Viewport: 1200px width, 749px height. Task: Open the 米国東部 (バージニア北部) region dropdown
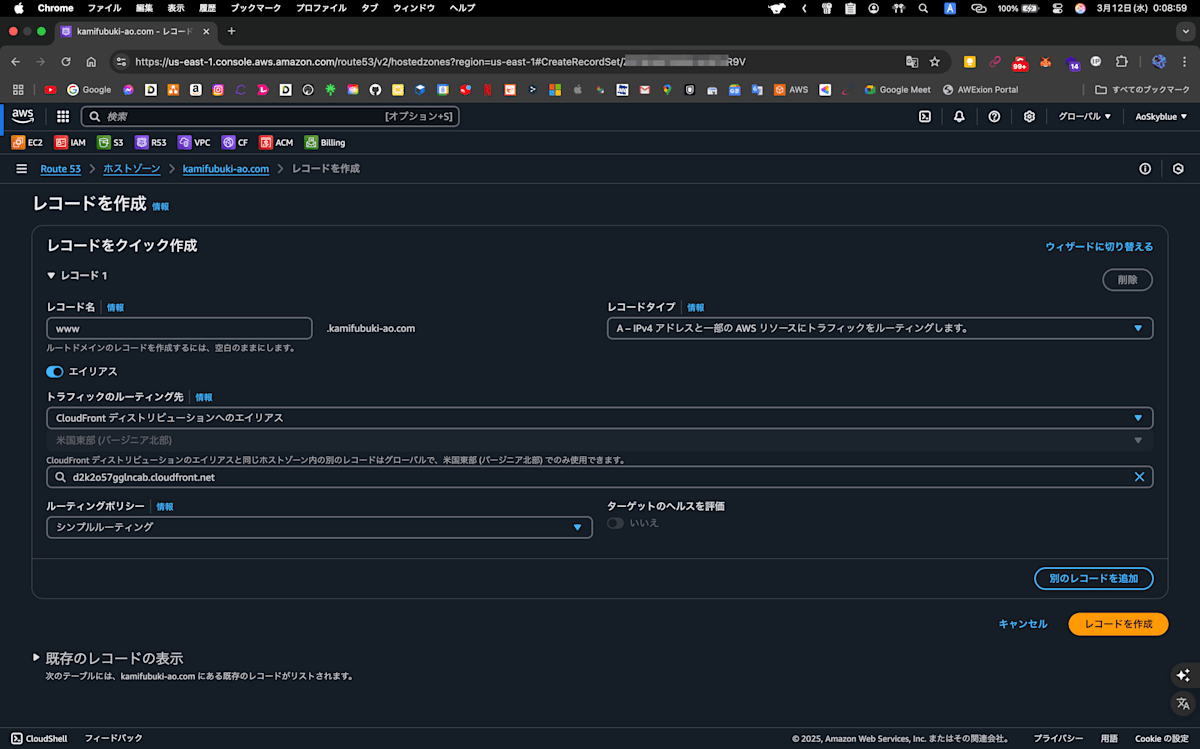click(x=600, y=440)
